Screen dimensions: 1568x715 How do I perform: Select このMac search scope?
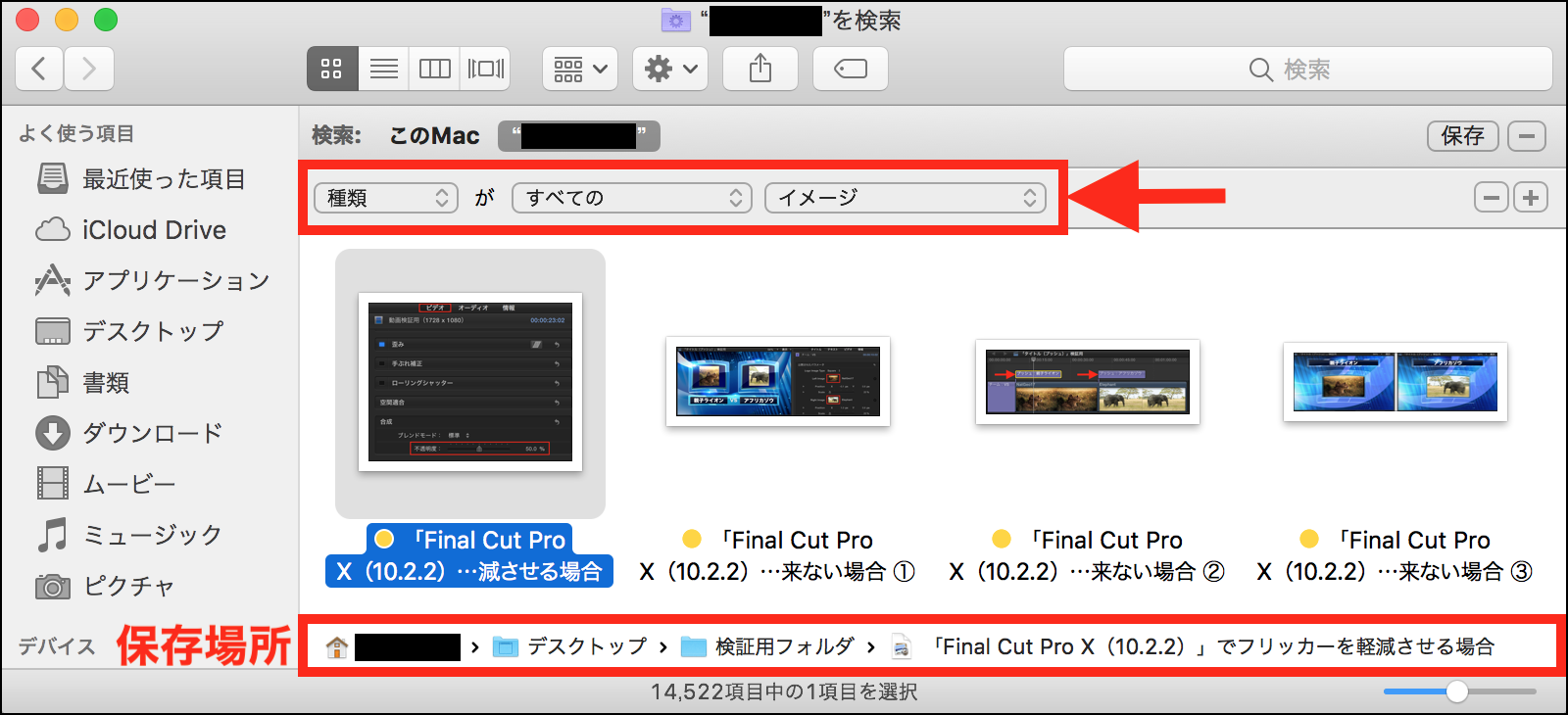(434, 136)
